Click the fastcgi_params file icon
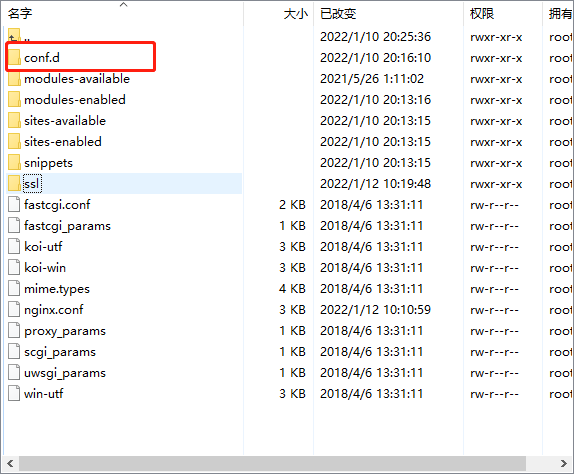 (14, 225)
